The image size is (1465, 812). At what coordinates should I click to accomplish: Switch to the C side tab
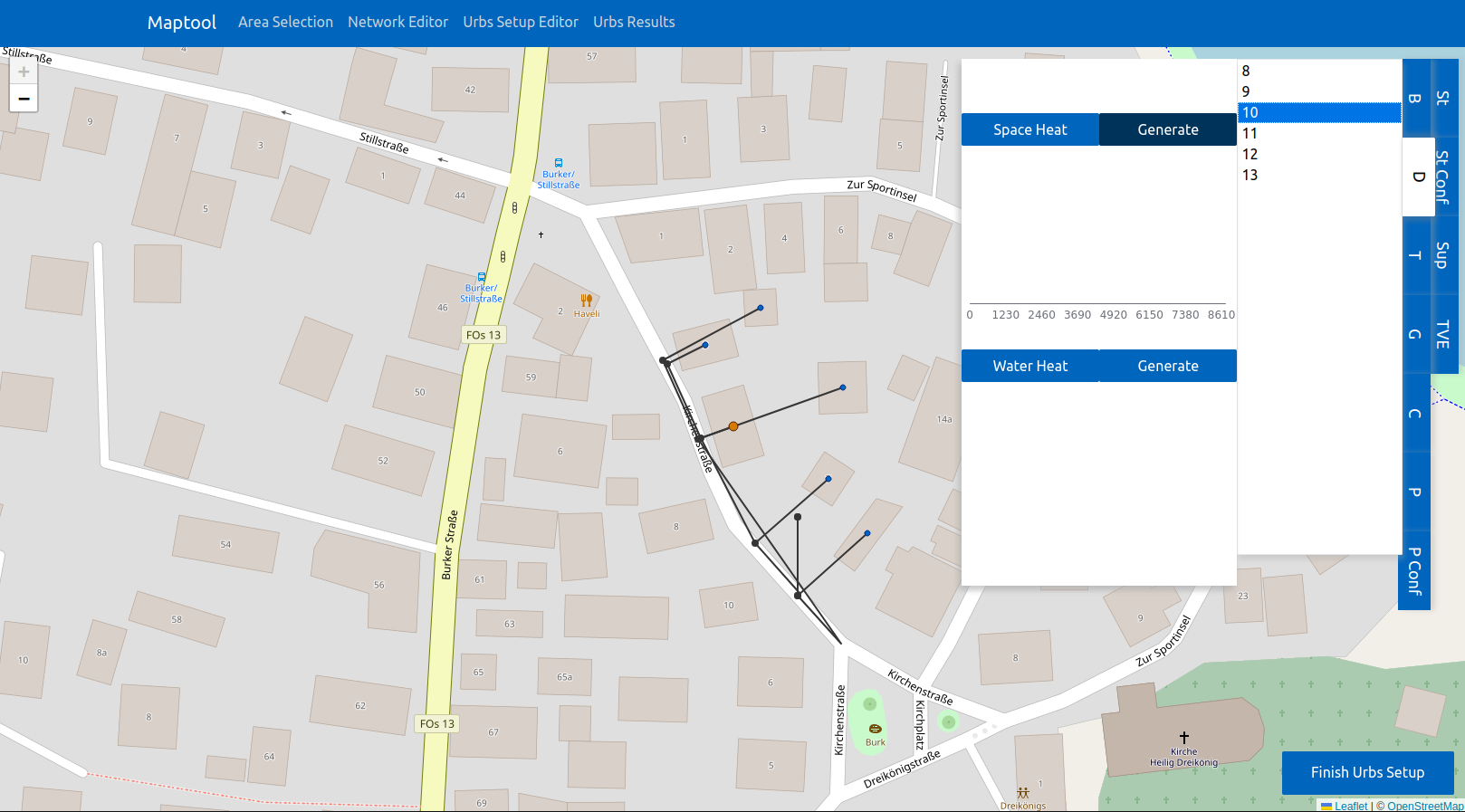[1416, 413]
